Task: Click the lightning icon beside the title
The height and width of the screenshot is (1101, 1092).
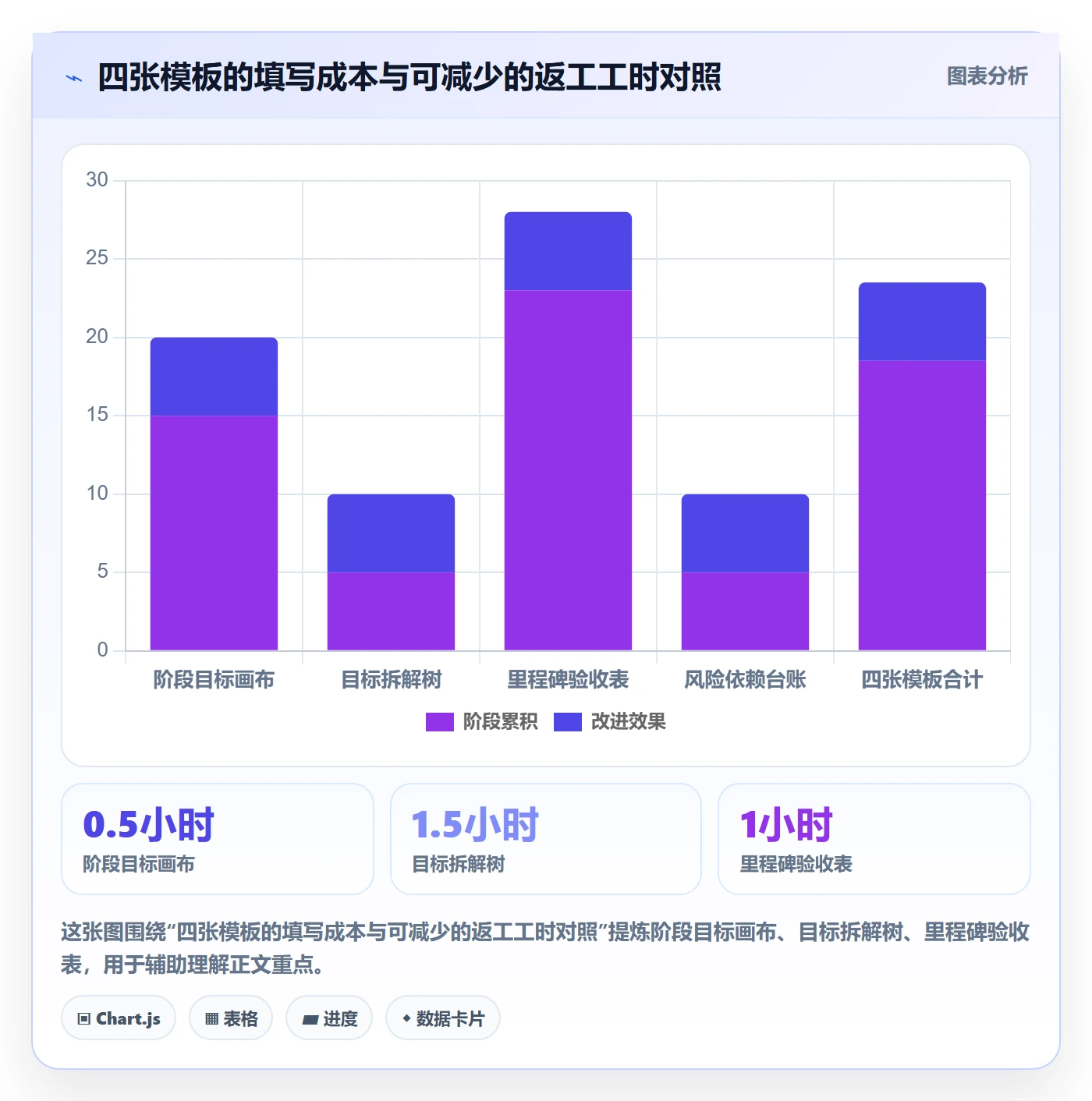Action: pos(74,78)
